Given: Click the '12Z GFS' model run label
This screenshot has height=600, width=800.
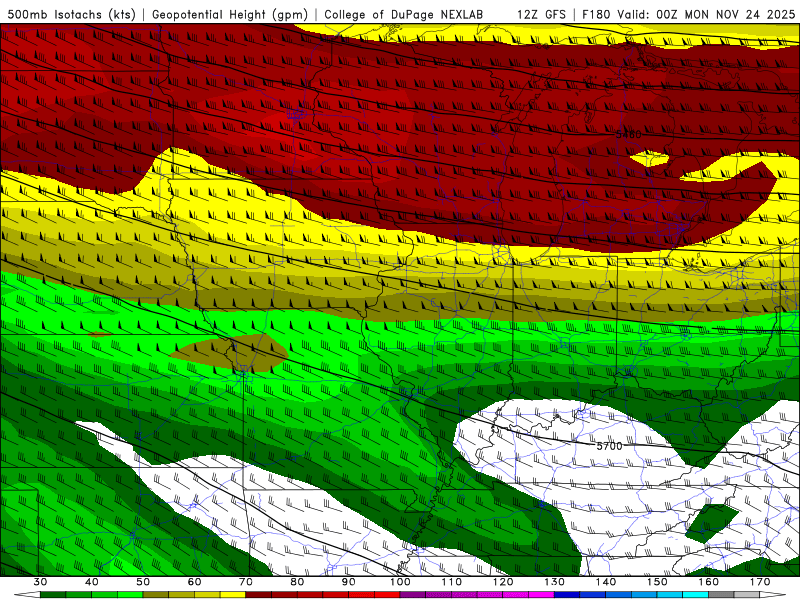Looking at the screenshot, I should click(541, 14).
